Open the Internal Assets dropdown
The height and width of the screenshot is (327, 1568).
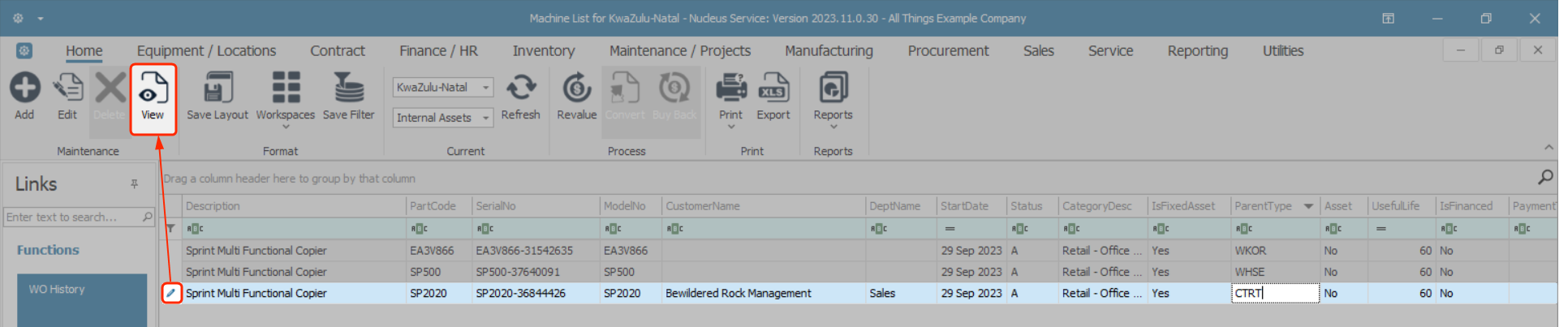pyautogui.click(x=486, y=118)
